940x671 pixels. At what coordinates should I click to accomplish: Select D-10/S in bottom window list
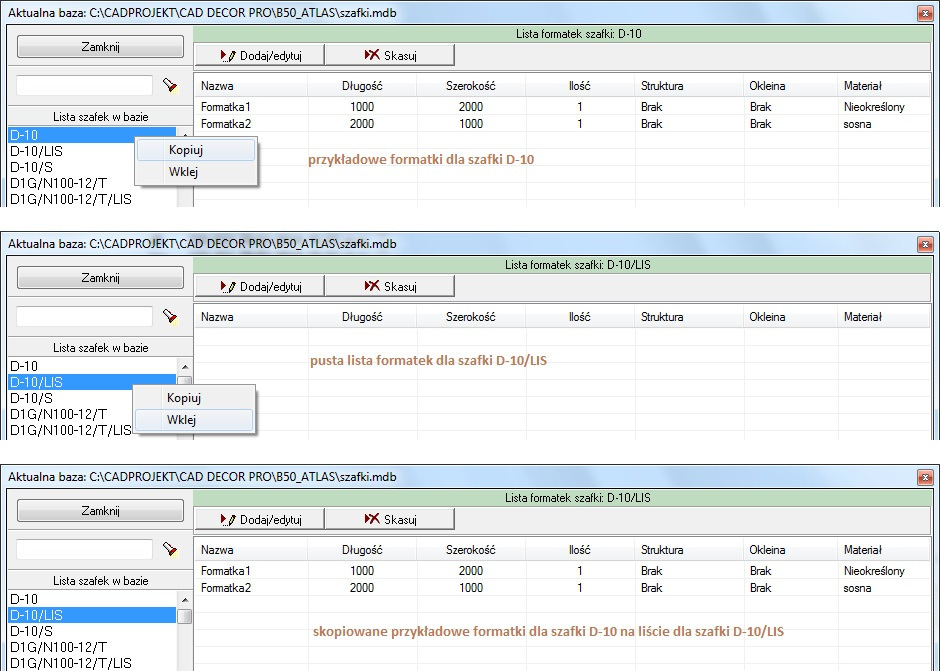(x=92, y=631)
